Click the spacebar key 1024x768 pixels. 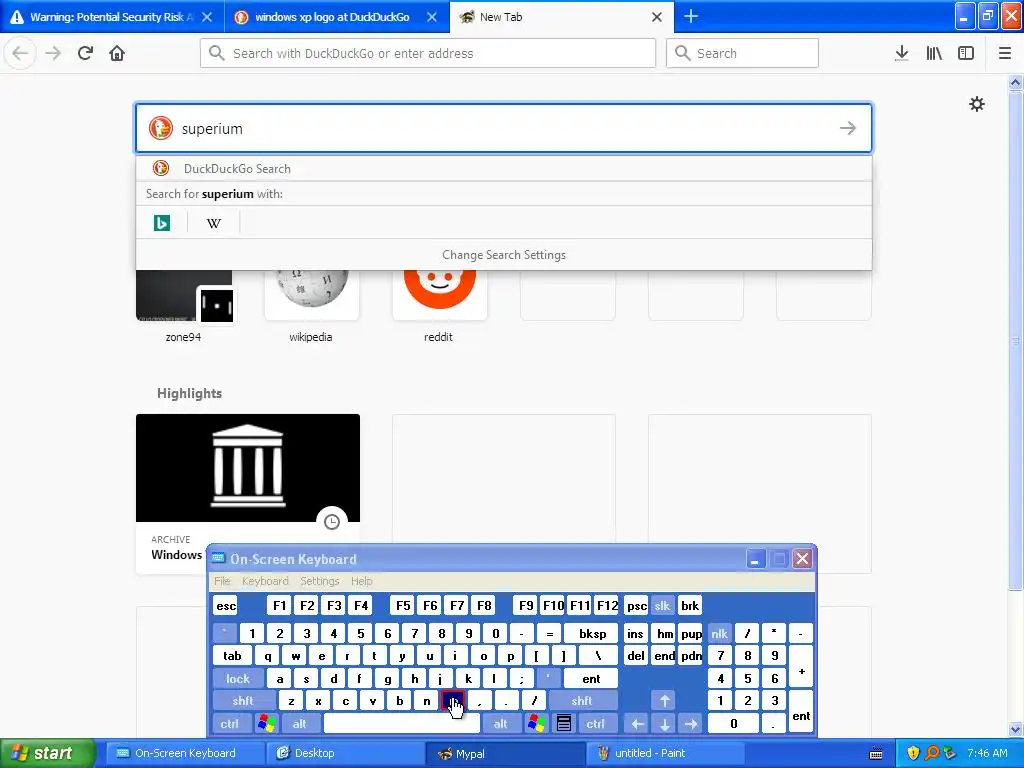point(402,724)
